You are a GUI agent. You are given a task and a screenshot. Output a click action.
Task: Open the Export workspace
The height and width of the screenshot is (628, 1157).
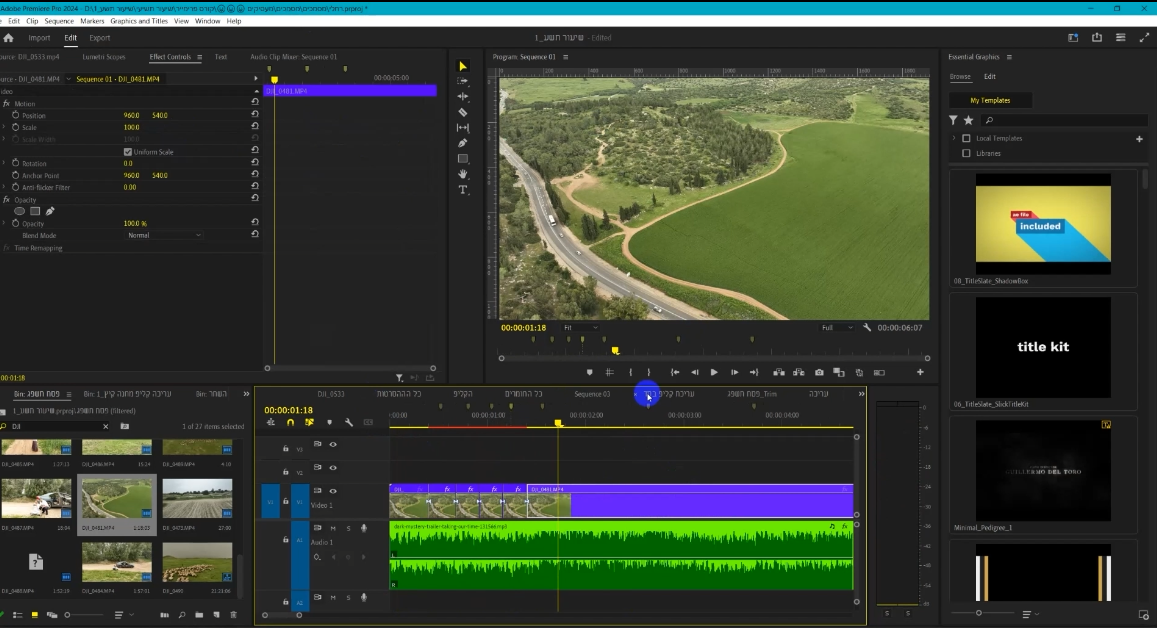point(100,38)
